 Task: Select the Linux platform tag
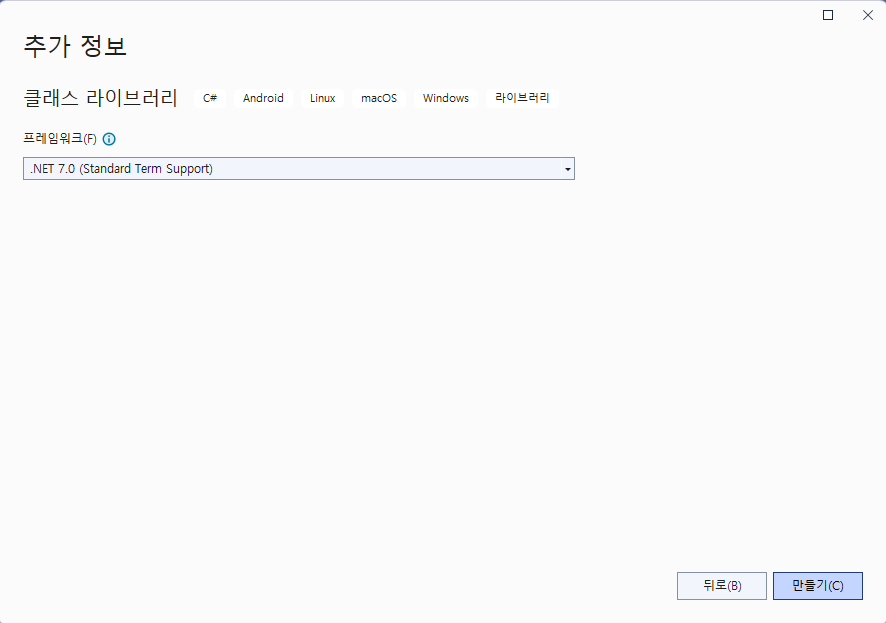322,98
